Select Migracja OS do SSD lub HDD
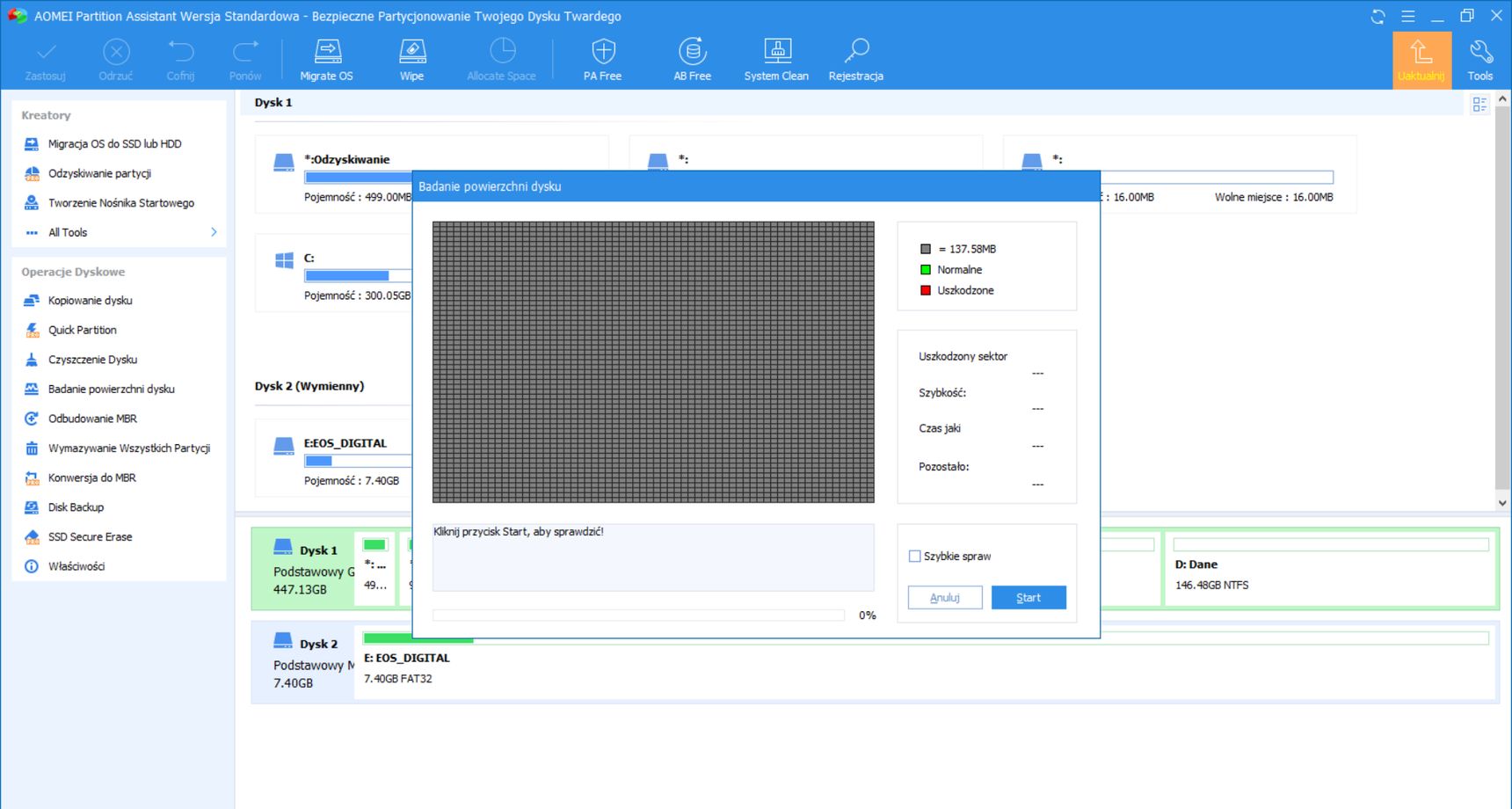This screenshot has height=809, width=1512. pyautogui.click(x=115, y=144)
